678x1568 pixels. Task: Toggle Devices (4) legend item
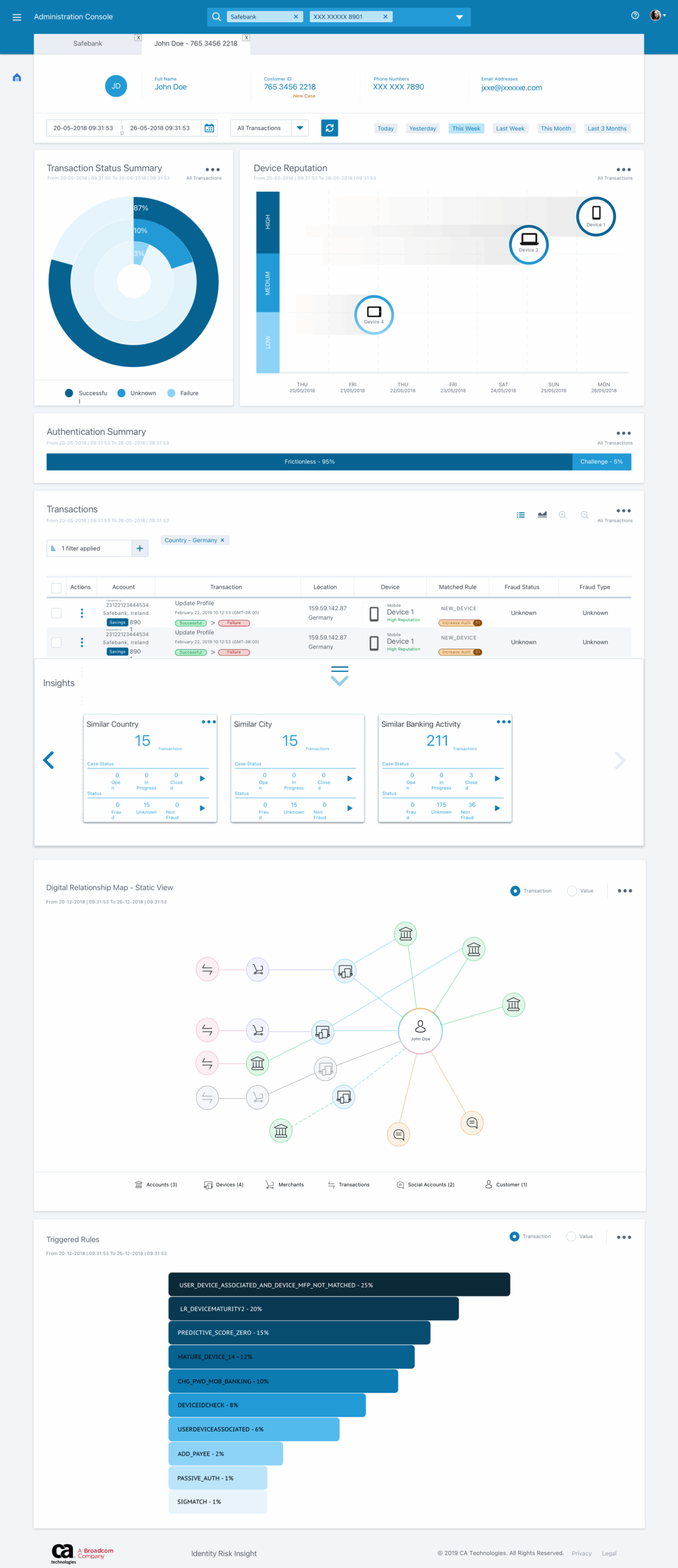tap(224, 1185)
